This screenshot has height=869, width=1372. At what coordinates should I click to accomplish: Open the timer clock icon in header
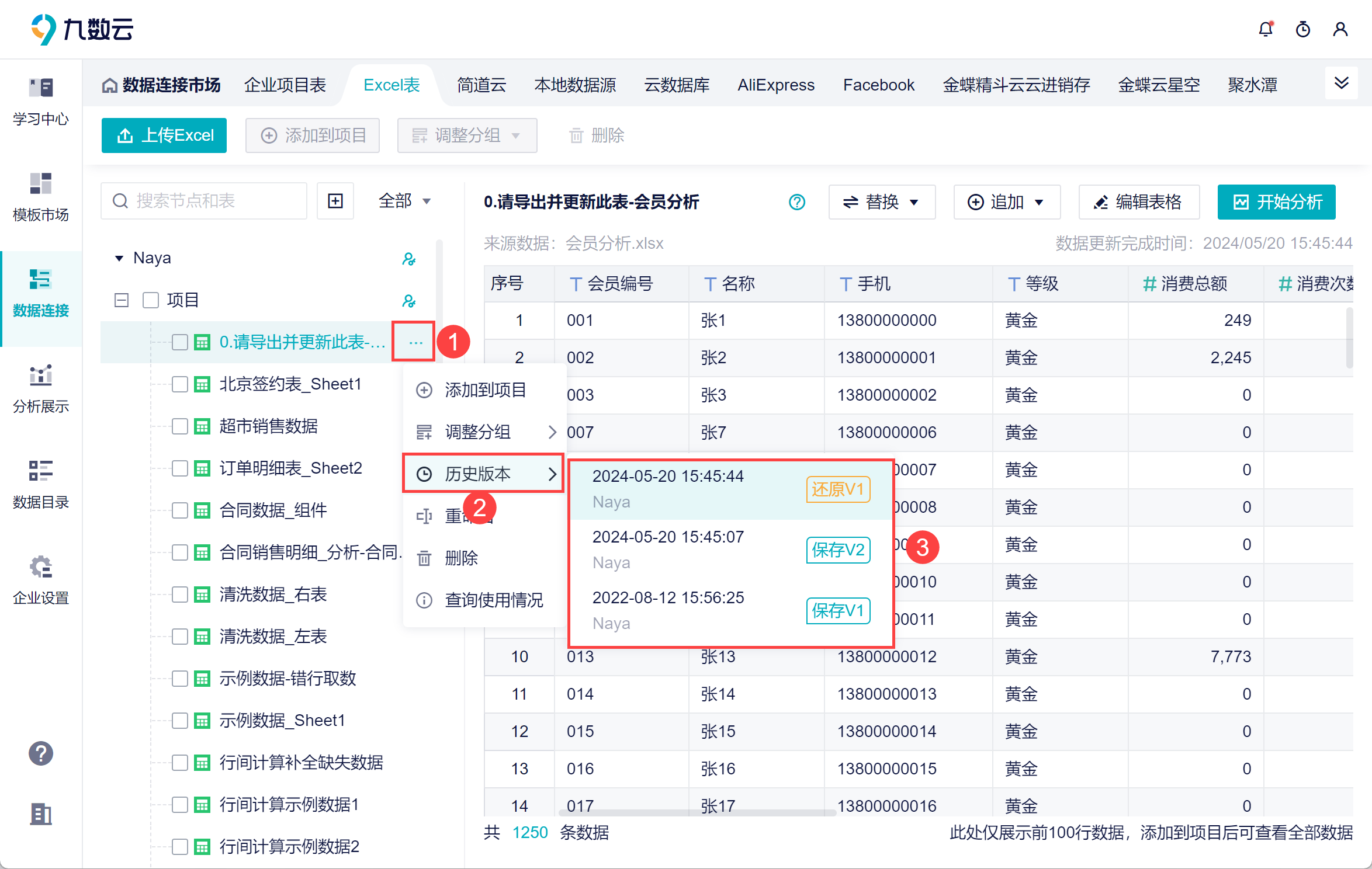(1302, 29)
